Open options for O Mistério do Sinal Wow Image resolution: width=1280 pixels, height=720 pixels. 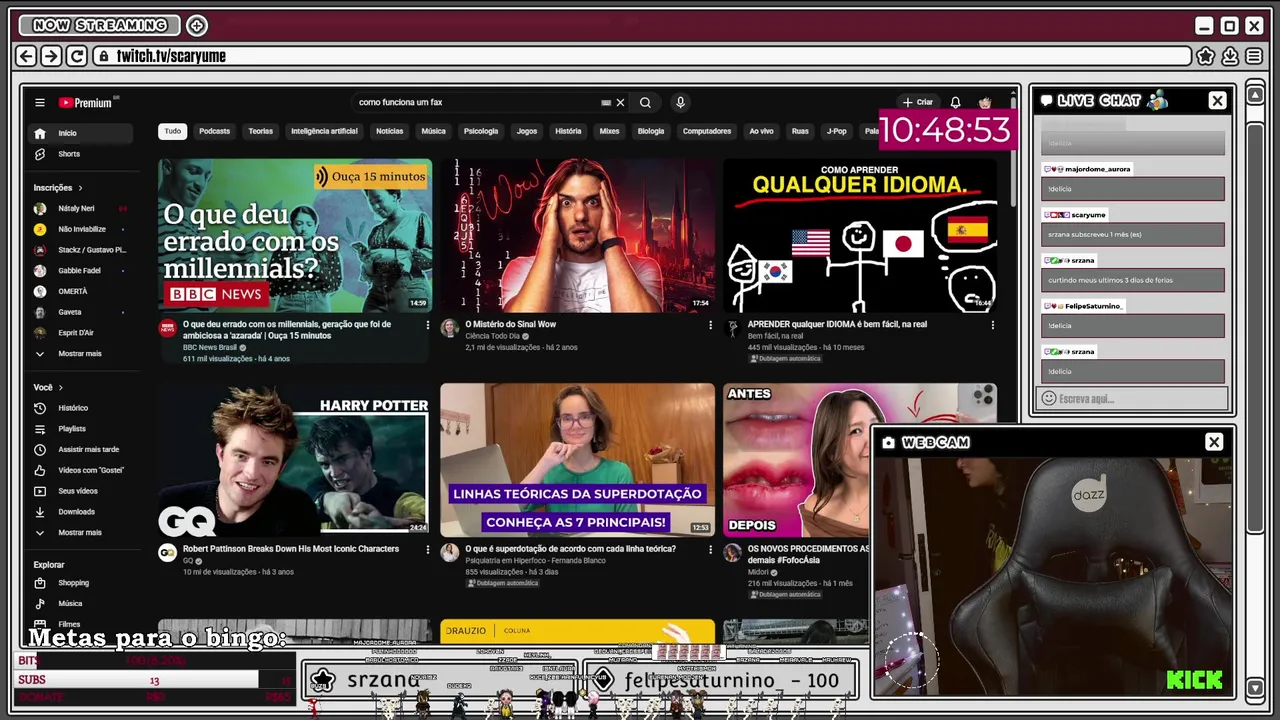tap(711, 325)
